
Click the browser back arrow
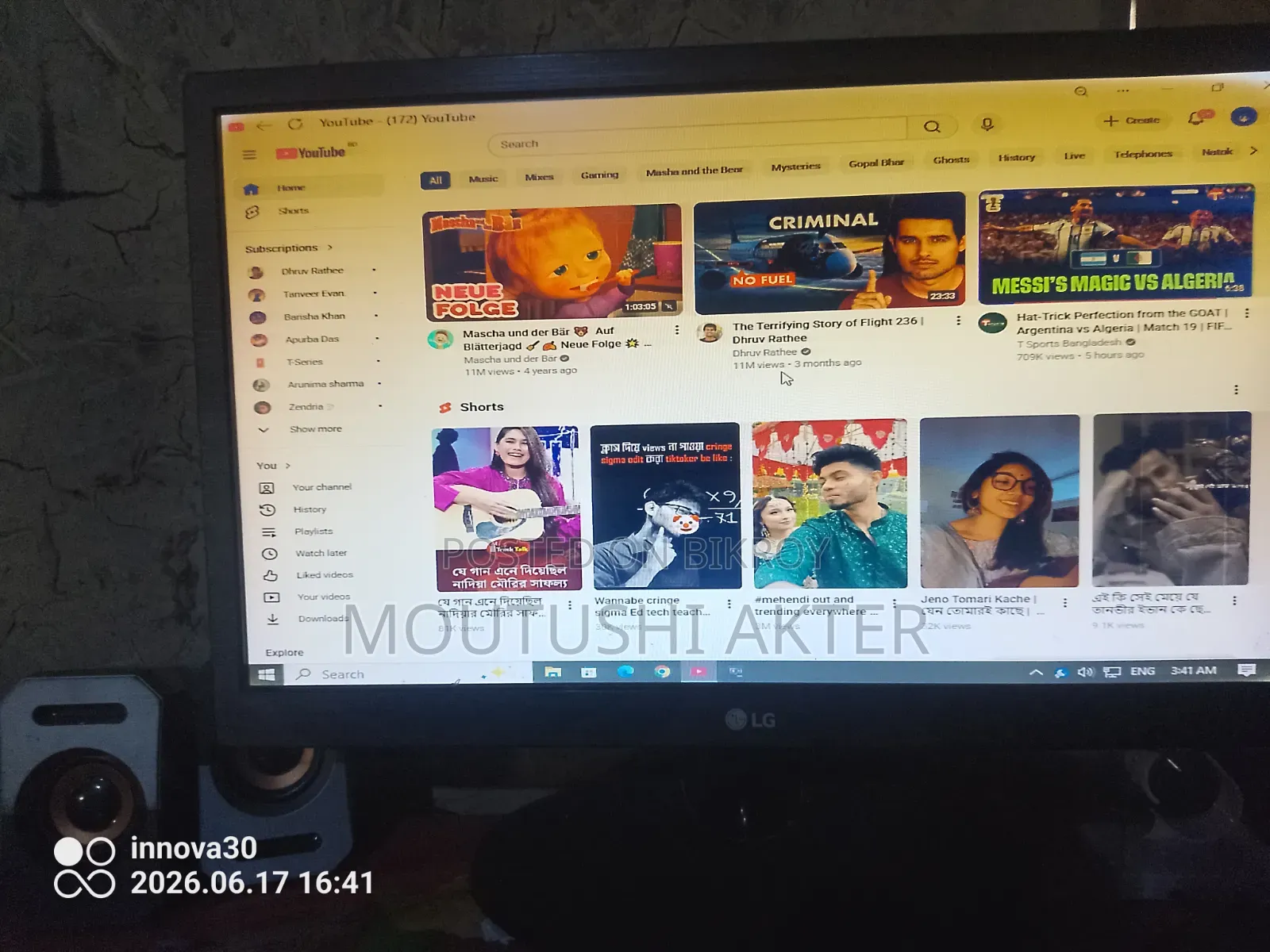point(264,125)
